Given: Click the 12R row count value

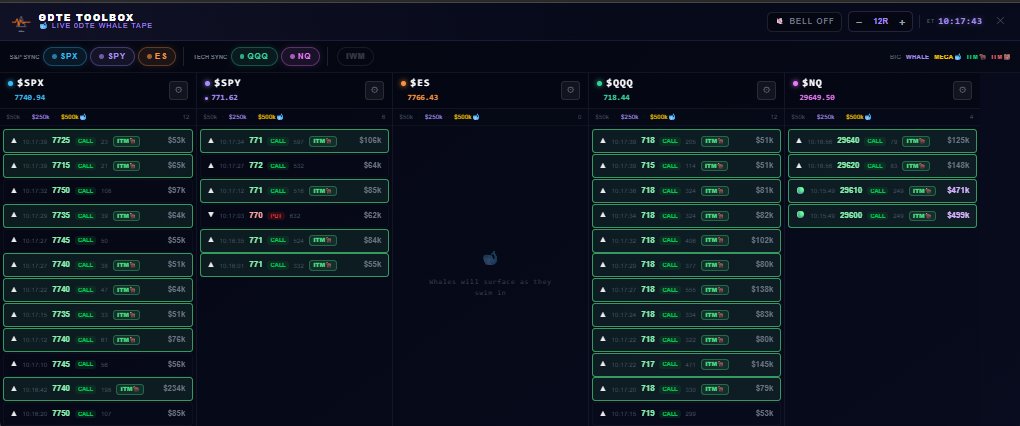Looking at the screenshot, I should pos(880,21).
